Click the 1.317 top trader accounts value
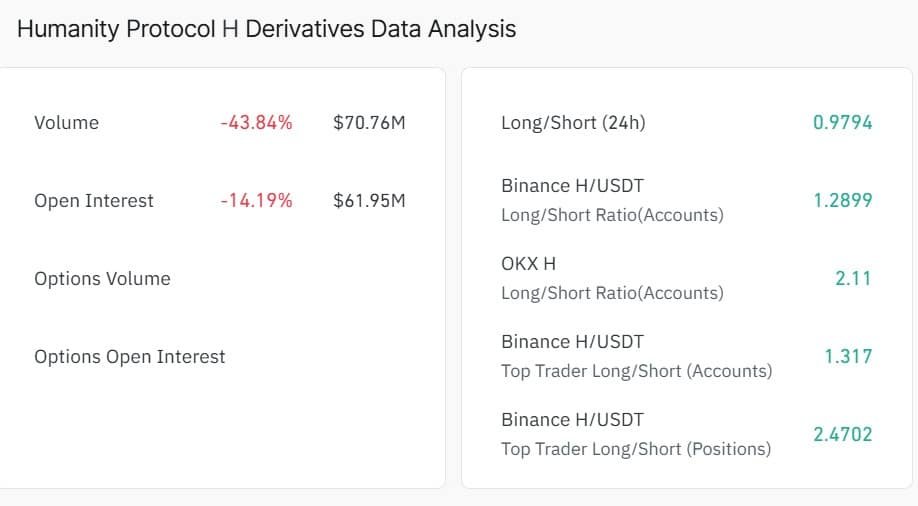 848,356
